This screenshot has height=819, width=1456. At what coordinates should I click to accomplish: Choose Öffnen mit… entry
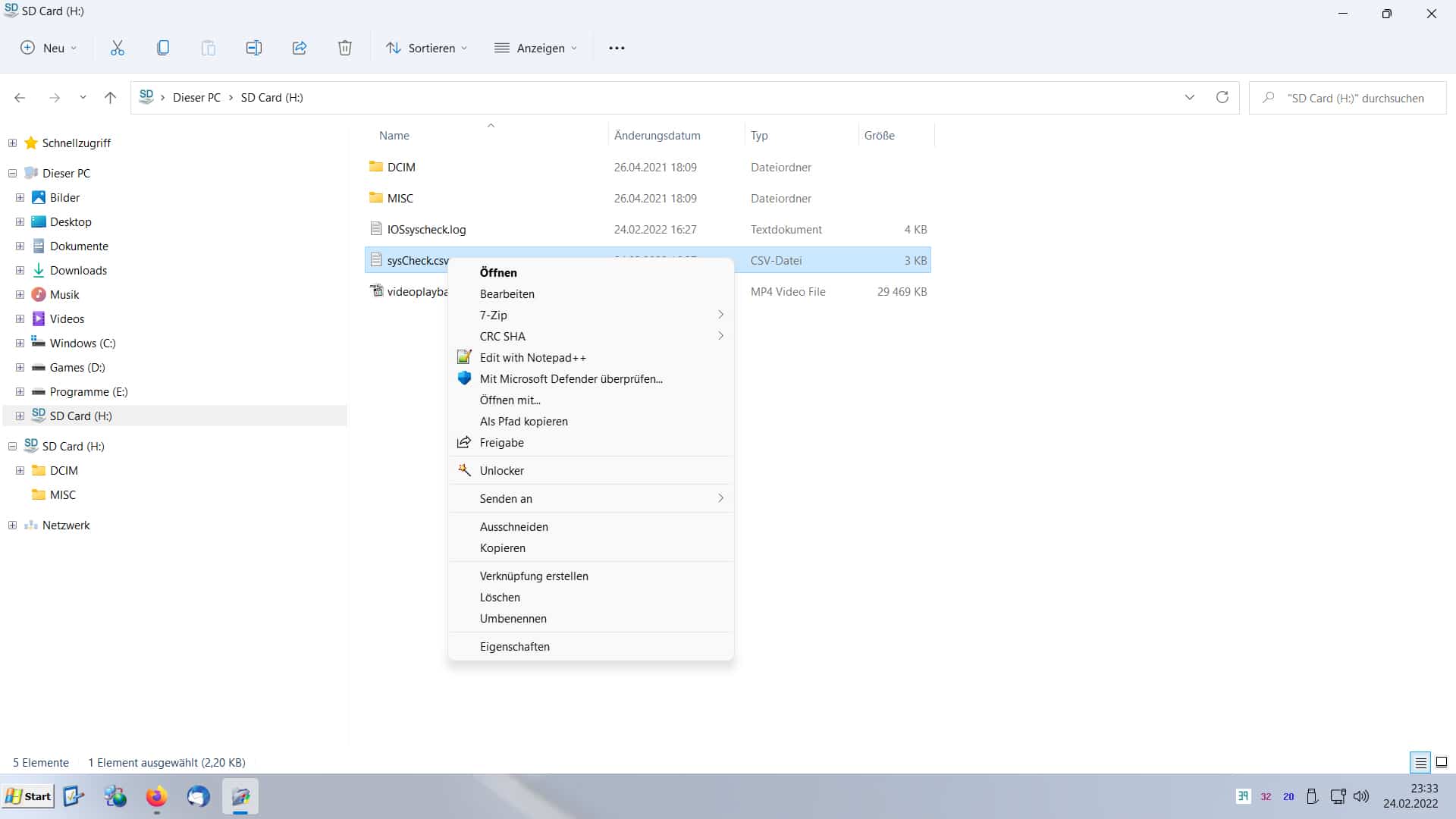[591, 400]
